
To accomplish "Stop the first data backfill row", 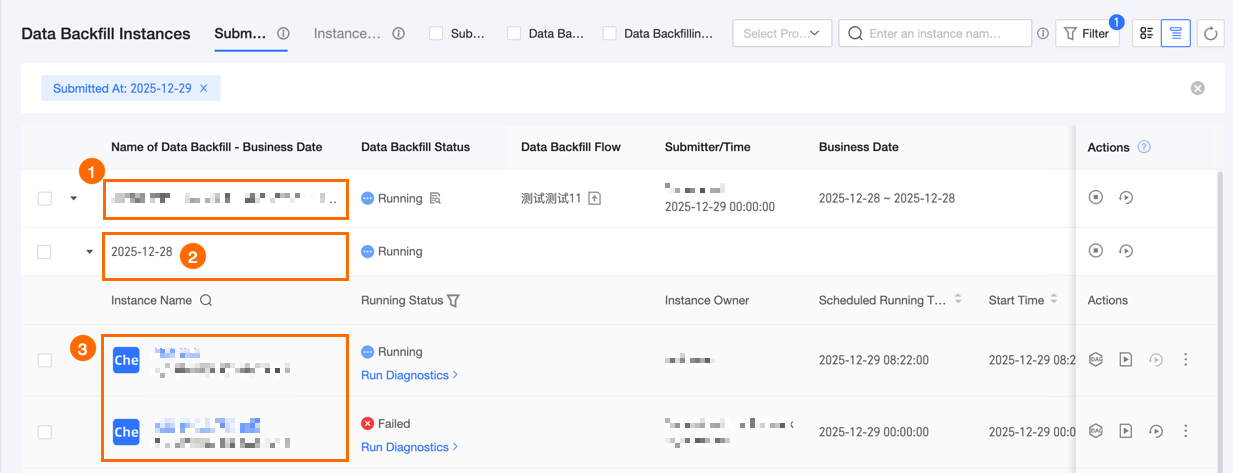I will pyautogui.click(x=1096, y=198).
